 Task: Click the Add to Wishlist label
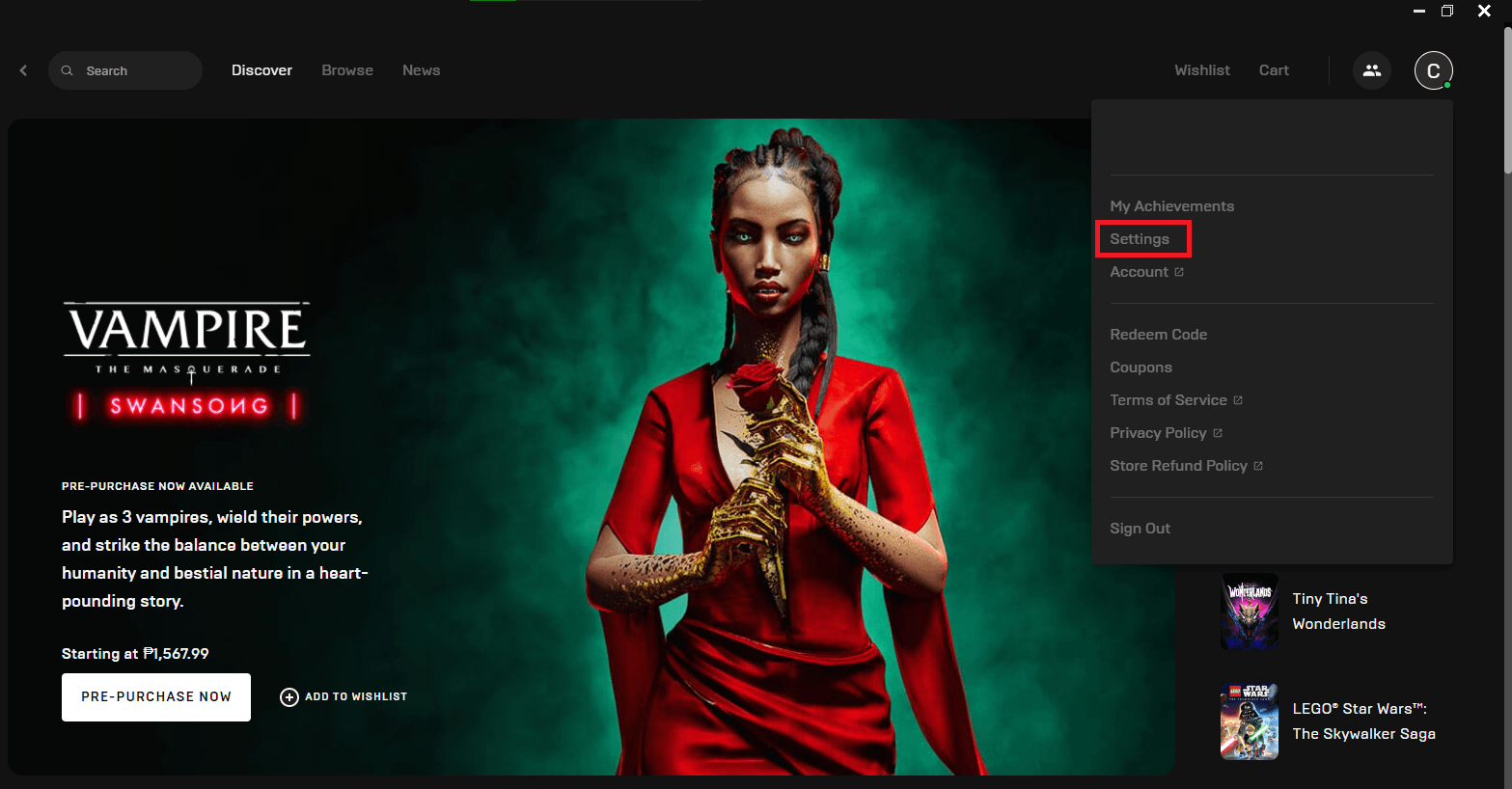coord(356,696)
